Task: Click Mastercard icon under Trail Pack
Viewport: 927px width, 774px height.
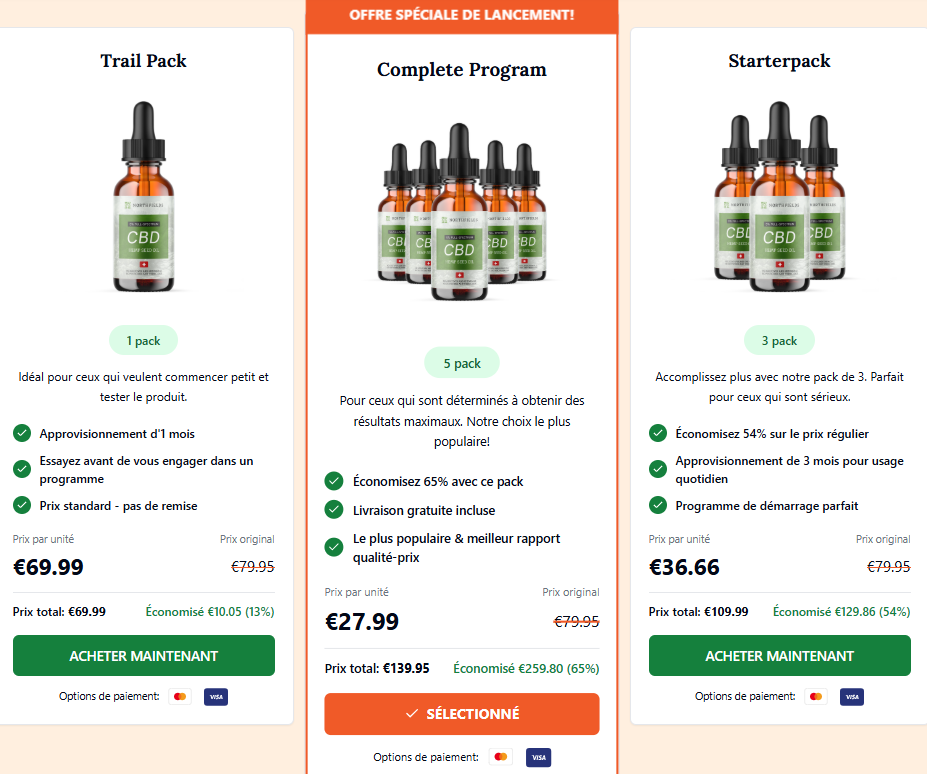Action: [x=180, y=697]
